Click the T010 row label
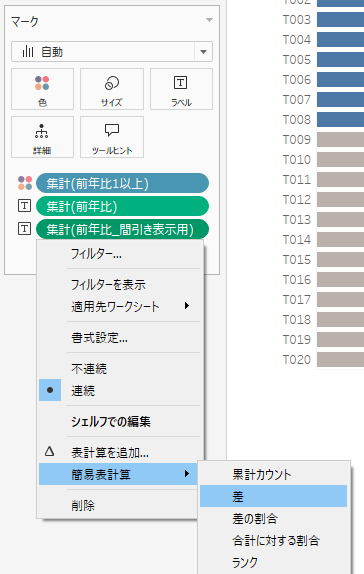 pos(297,160)
